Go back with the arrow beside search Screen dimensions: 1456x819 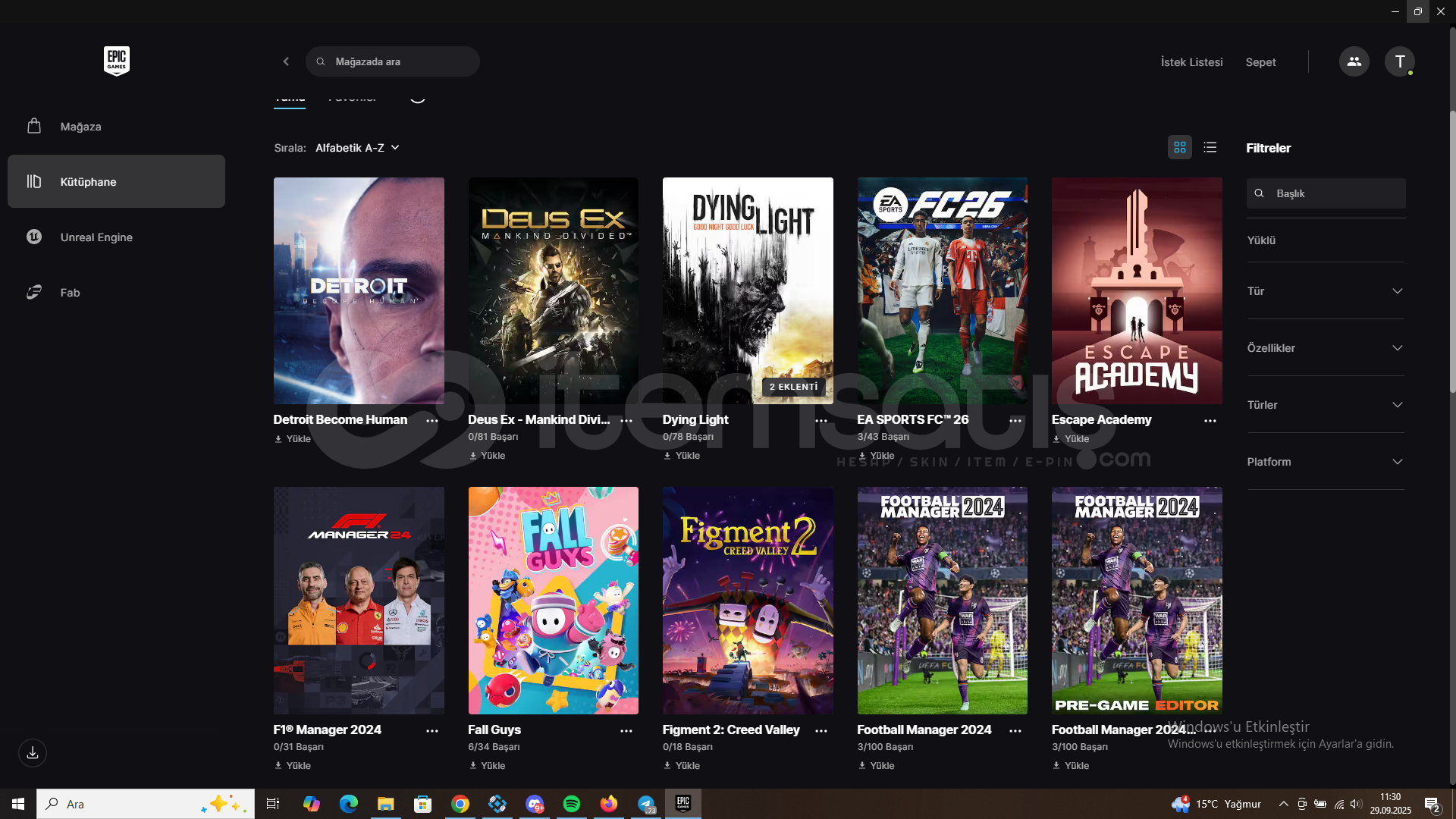(x=286, y=61)
